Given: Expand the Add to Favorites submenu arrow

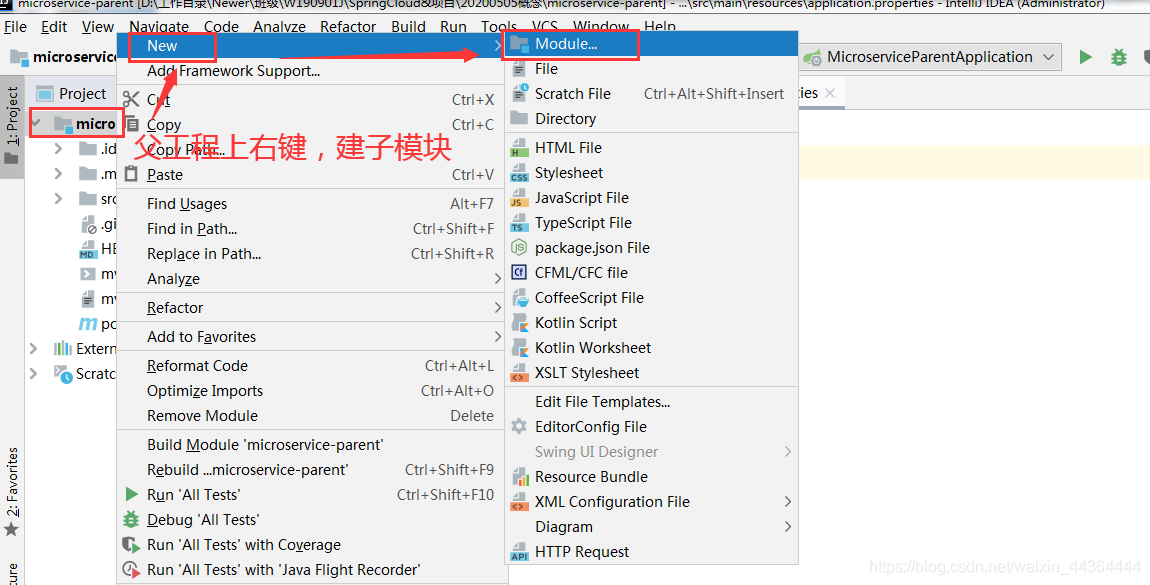Looking at the screenshot, I should click(497, 336).
